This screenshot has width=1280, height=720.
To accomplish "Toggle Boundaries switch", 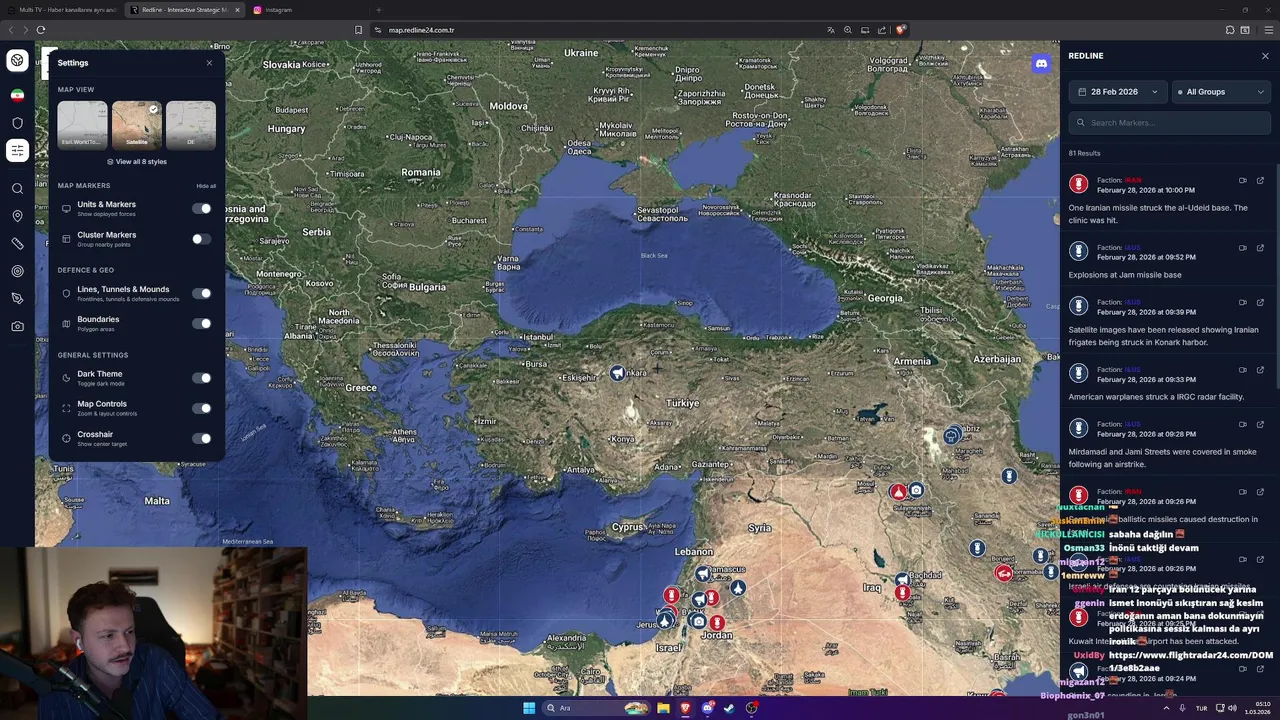I will [x=202, y=323].
